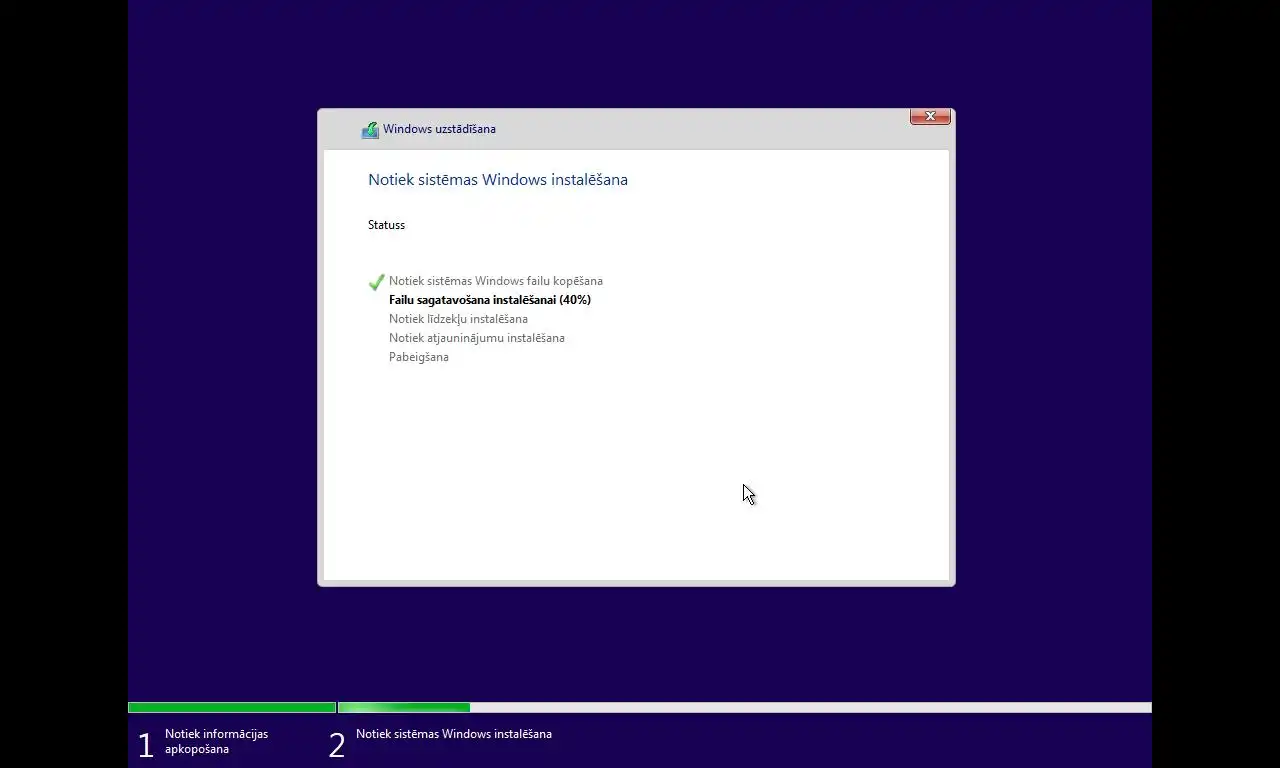
Task: Click the large number 2 stage indicator
Action: 337,745
